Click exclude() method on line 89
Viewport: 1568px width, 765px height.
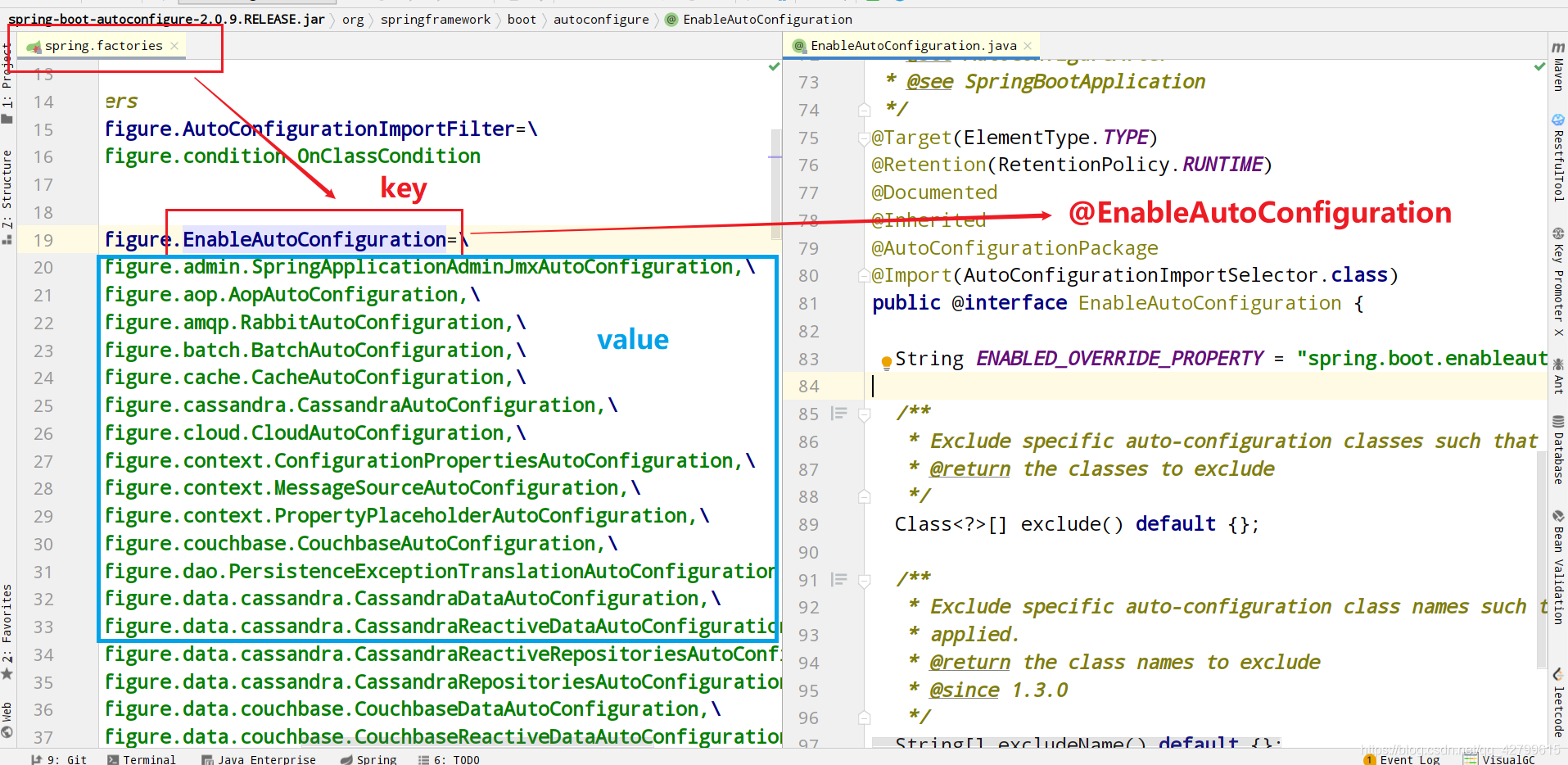(x=1072, y=524)
